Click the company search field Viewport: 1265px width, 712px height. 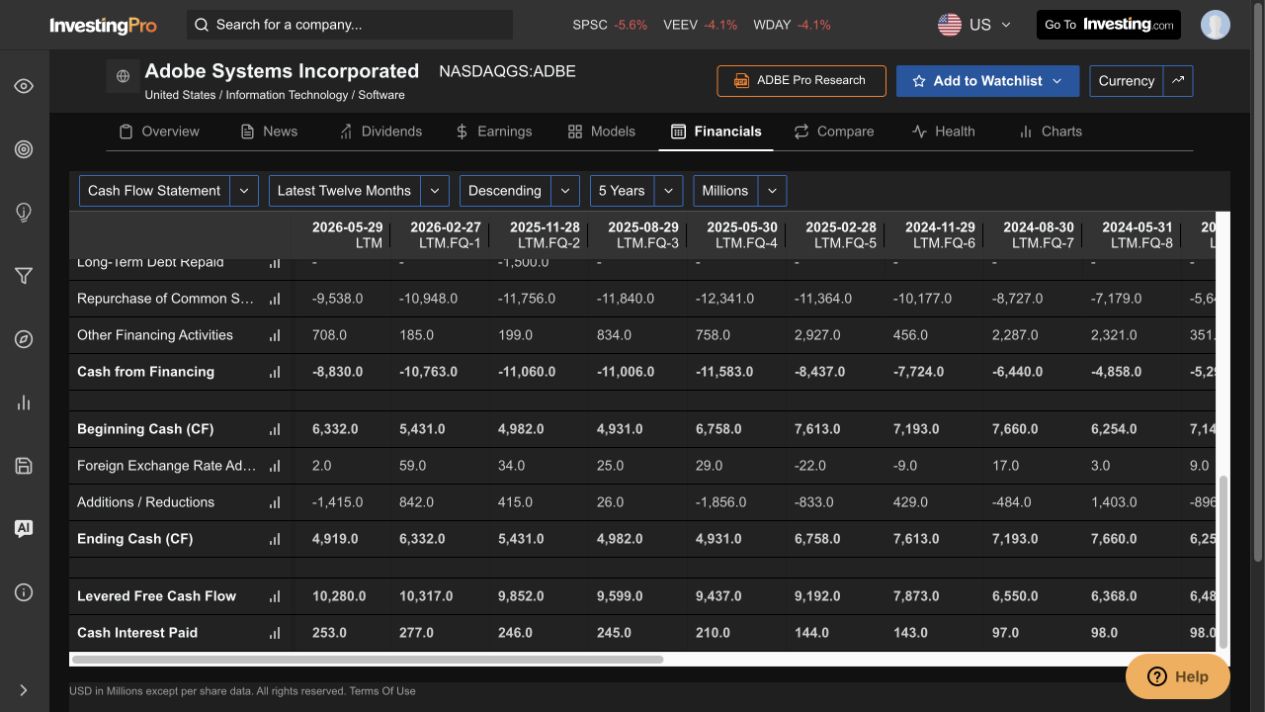click(x=350, y=24)
